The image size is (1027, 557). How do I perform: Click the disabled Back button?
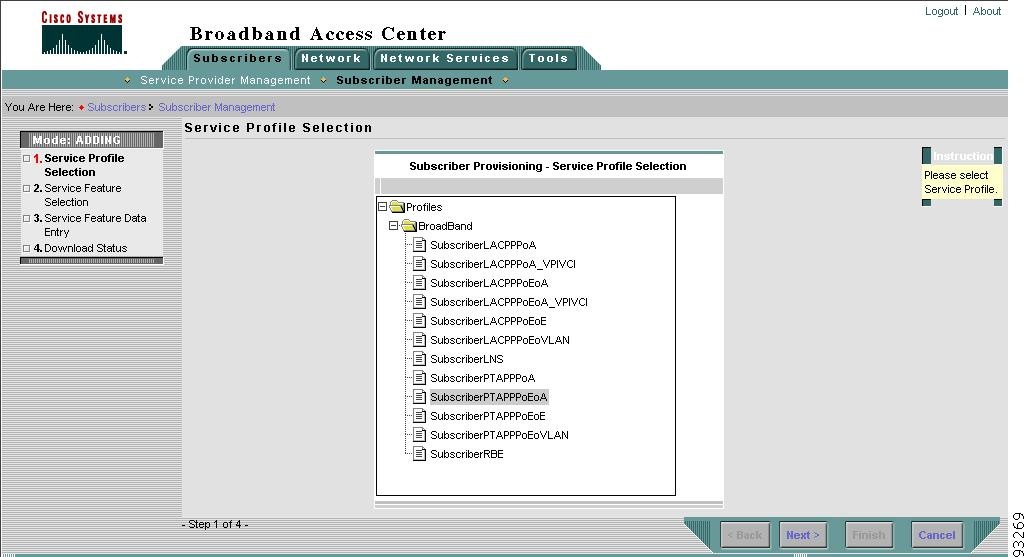745,535
